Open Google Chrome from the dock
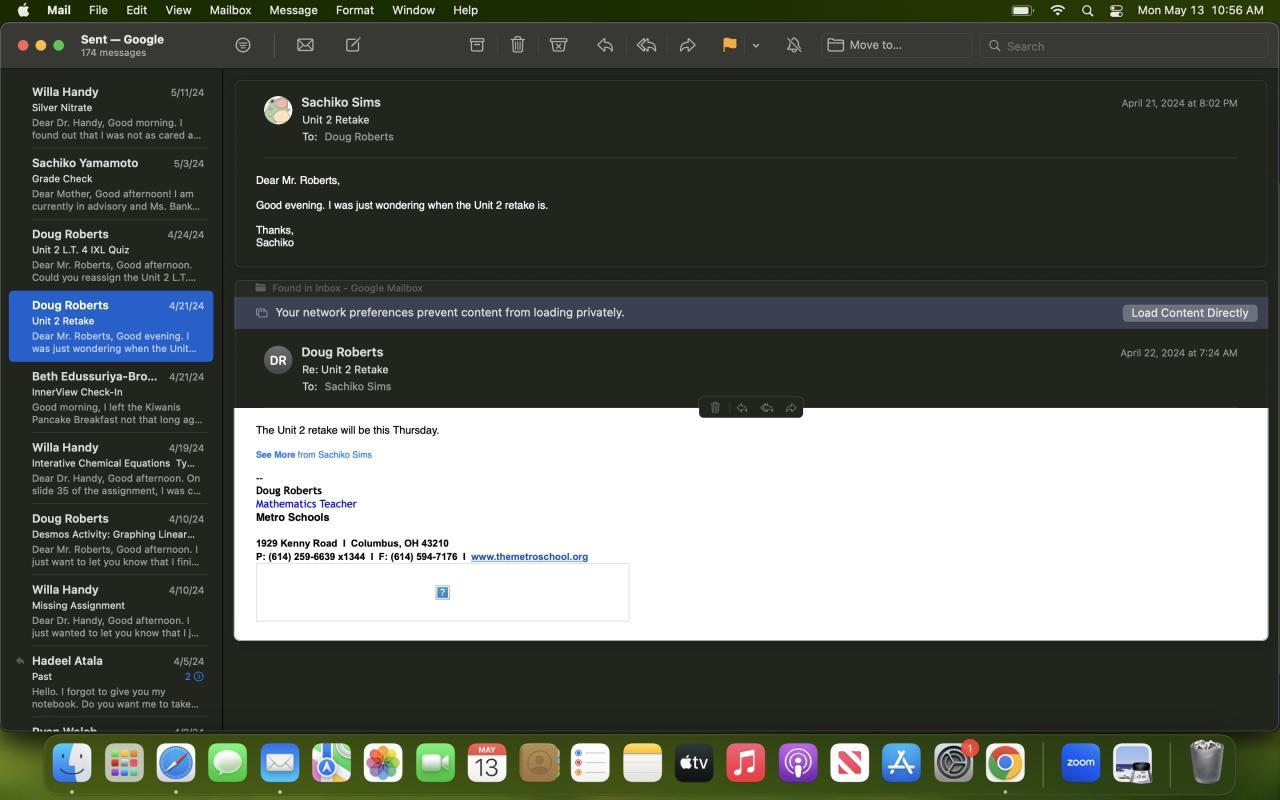The height and width of the screenshot is (800, 1280). [1005, 763]
